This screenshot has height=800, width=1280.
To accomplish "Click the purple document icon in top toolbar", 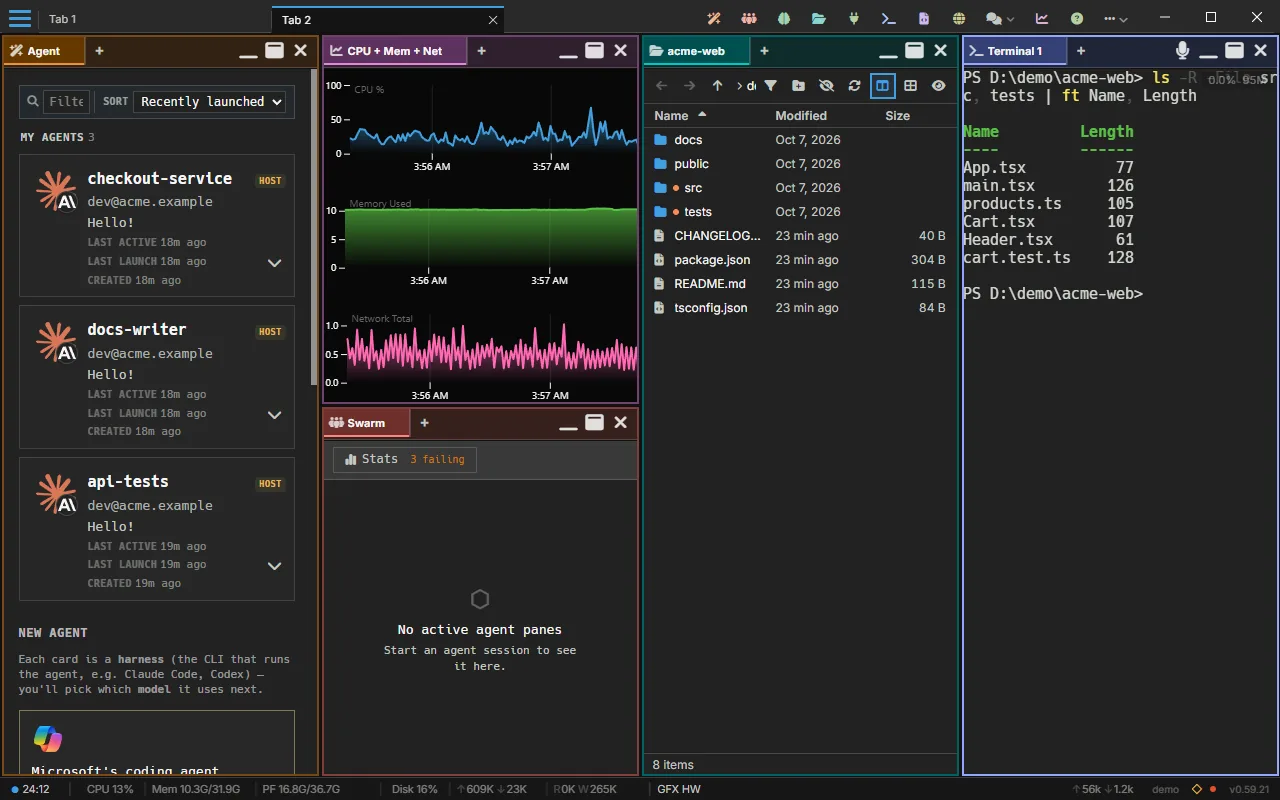I will point(923,18).
